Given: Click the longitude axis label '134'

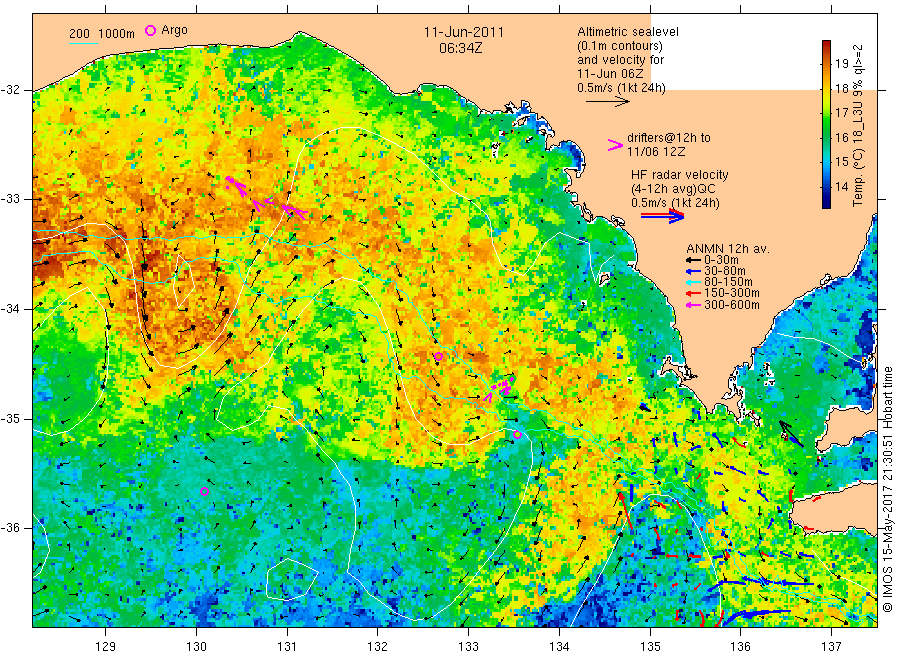Looking at the screenshot, I should pos(559,646).
